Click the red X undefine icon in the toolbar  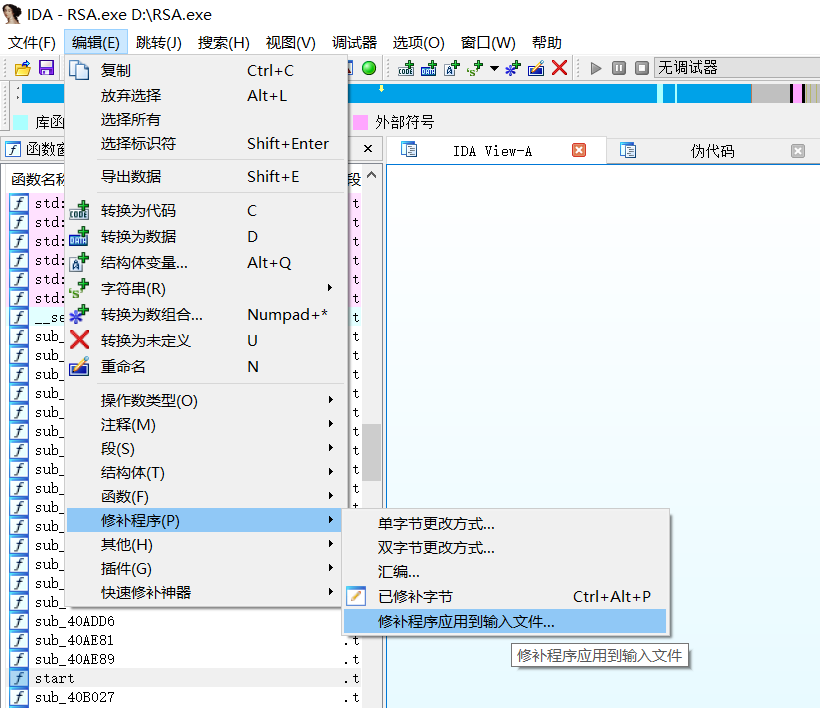[x=560, y=68]
